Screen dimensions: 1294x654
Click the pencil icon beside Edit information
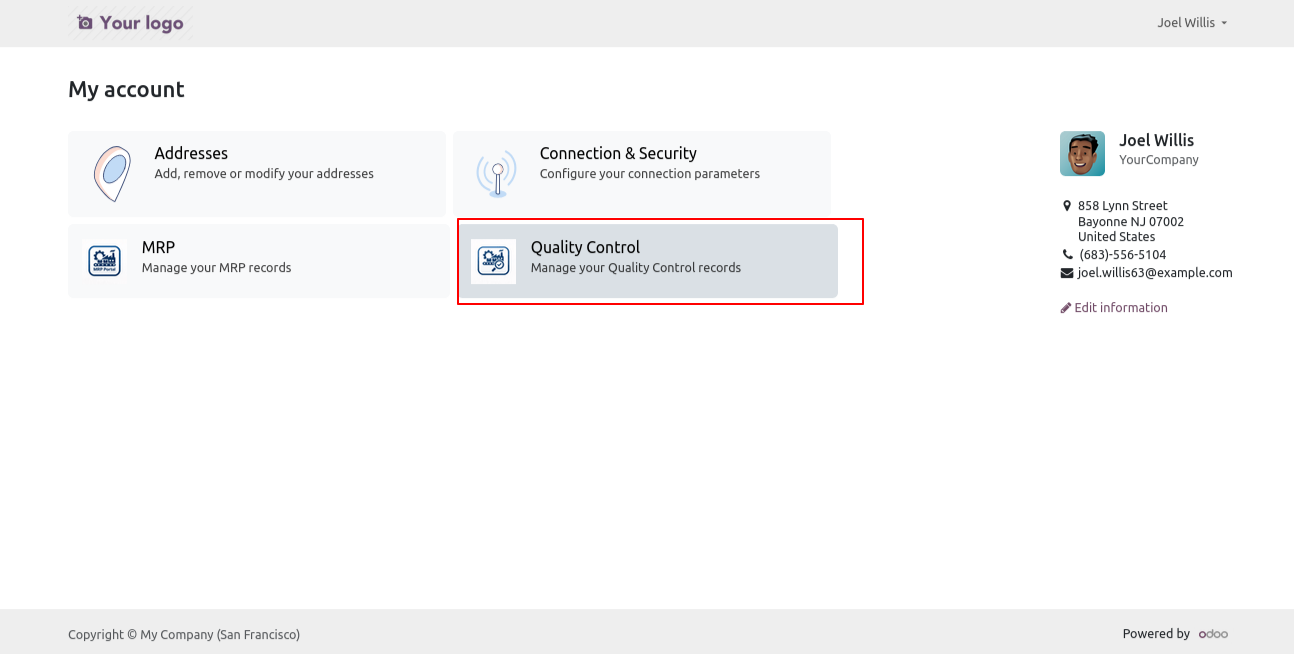1066,308
